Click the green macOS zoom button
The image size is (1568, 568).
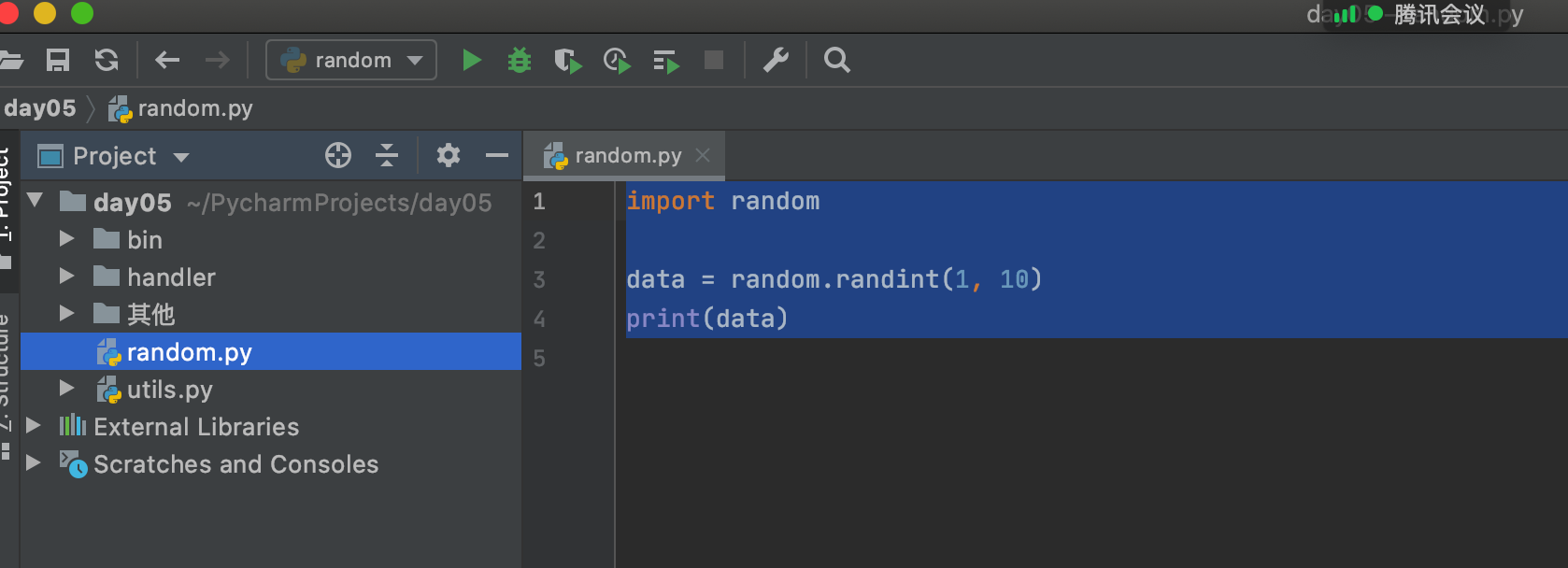pos(82,13)
